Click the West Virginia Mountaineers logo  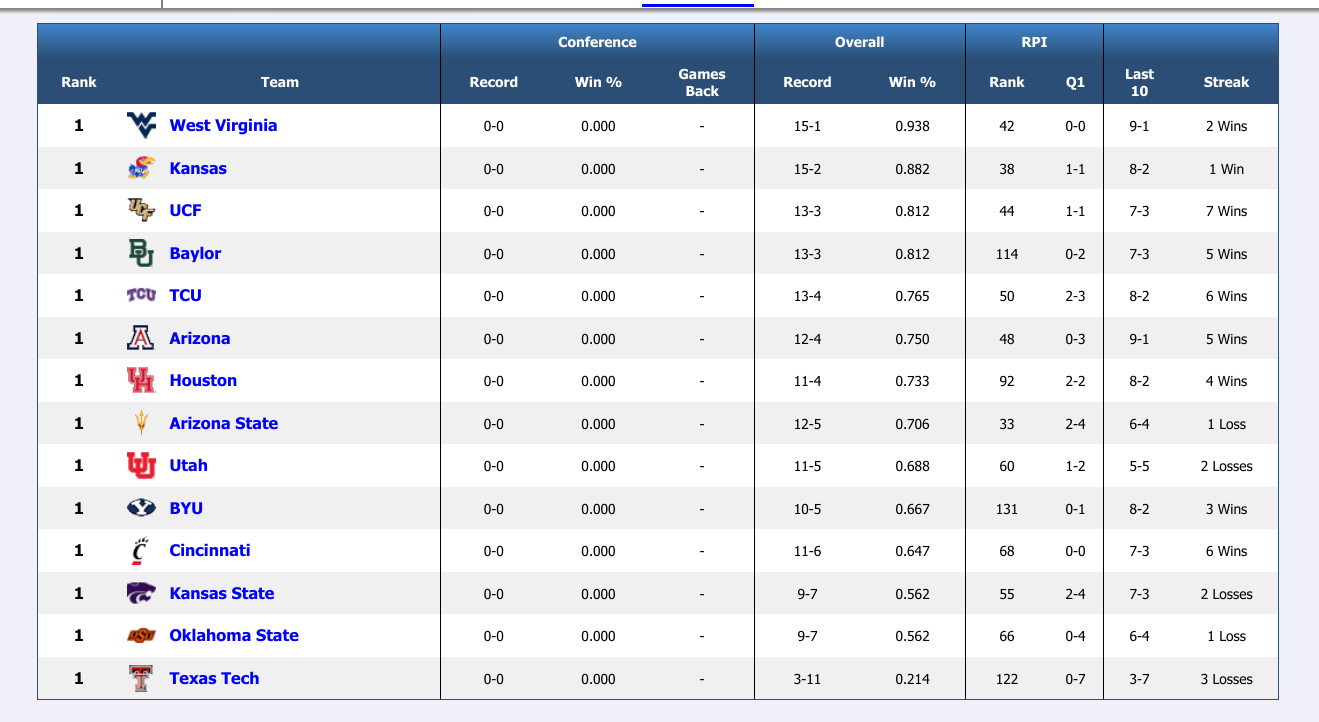click(x=141, y=126)
